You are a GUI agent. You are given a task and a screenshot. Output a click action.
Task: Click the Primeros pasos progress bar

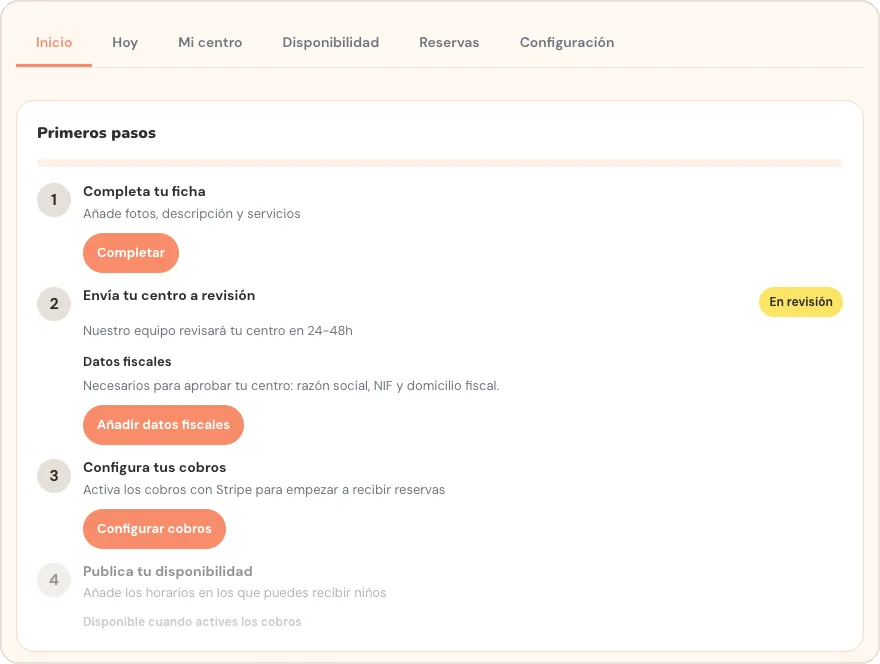point(440,163)
